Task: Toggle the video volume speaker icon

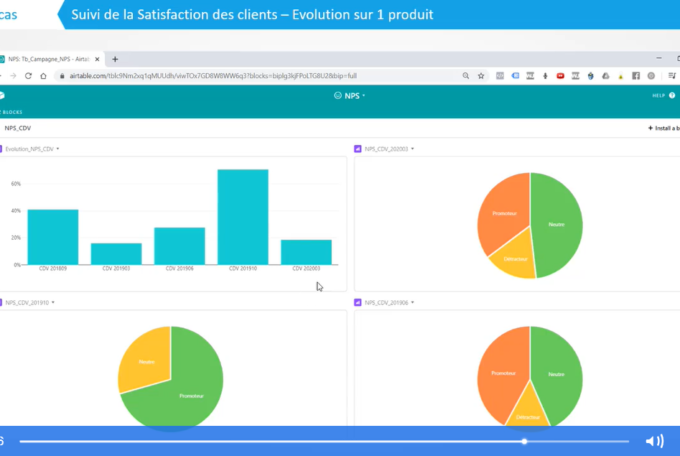Action: coord(654,441)
